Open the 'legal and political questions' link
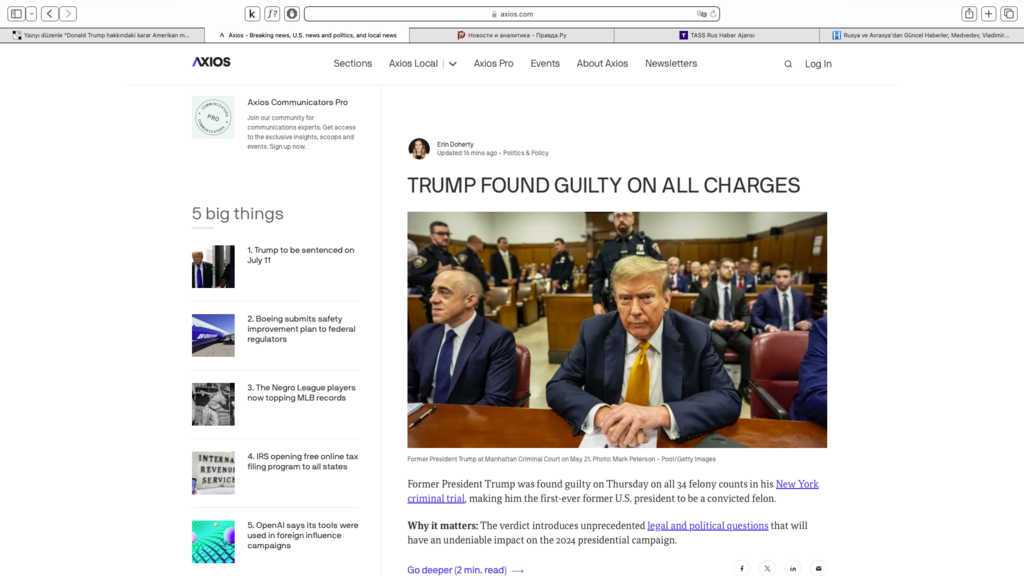1024x576 pixels. (707, 525)
